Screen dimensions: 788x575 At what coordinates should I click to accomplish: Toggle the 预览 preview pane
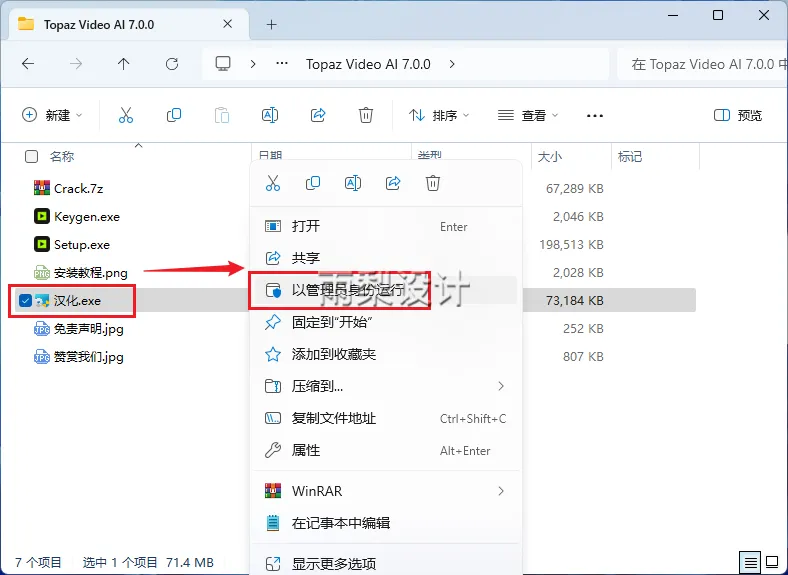738,116
